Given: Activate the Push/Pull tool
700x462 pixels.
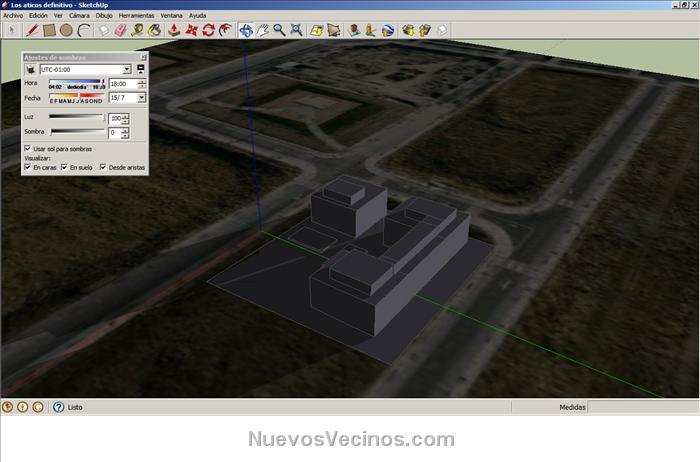Looking at the screenshot, I should click(174, 30).
